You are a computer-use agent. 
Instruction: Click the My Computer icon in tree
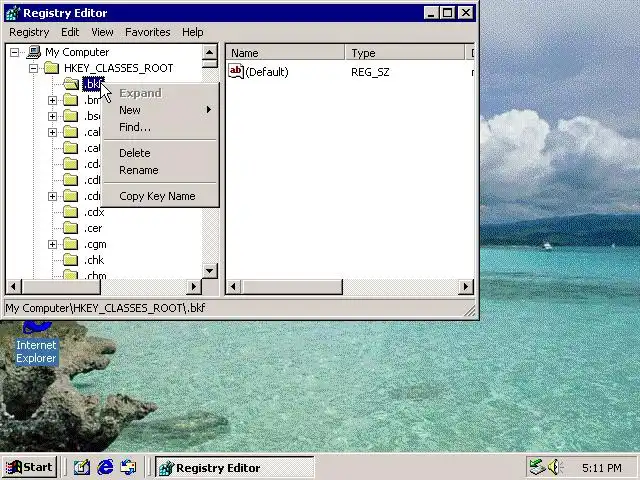click(x=34, y=52)
